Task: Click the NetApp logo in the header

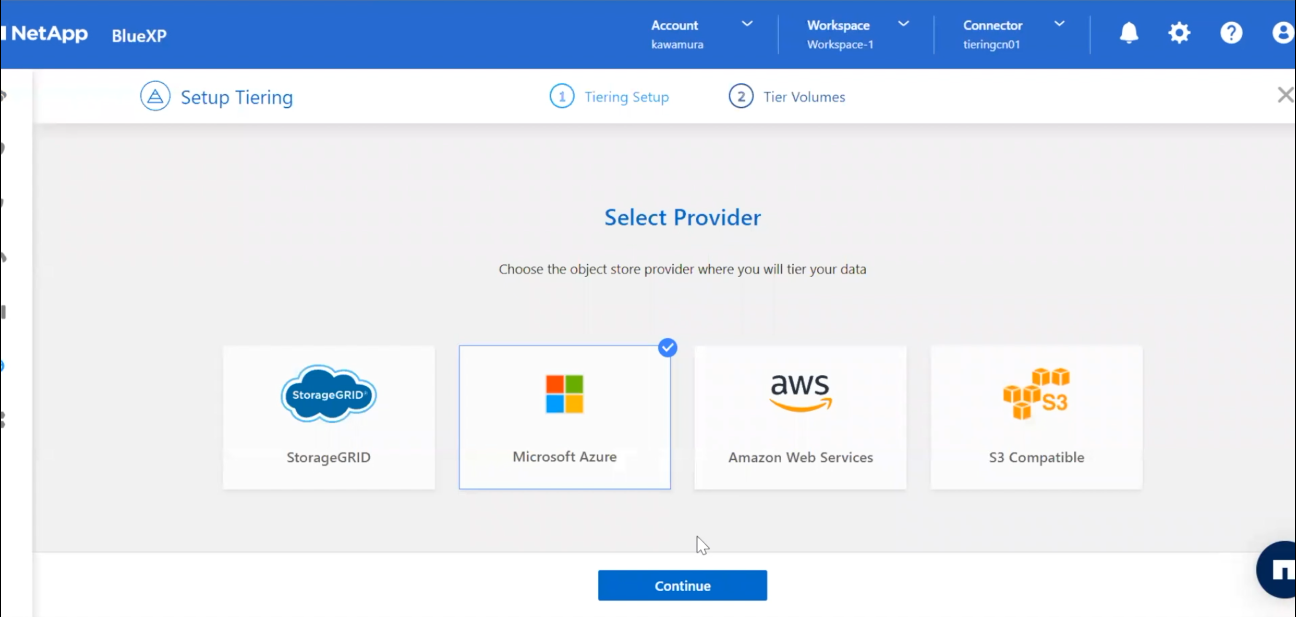Action: coord(44,34)
